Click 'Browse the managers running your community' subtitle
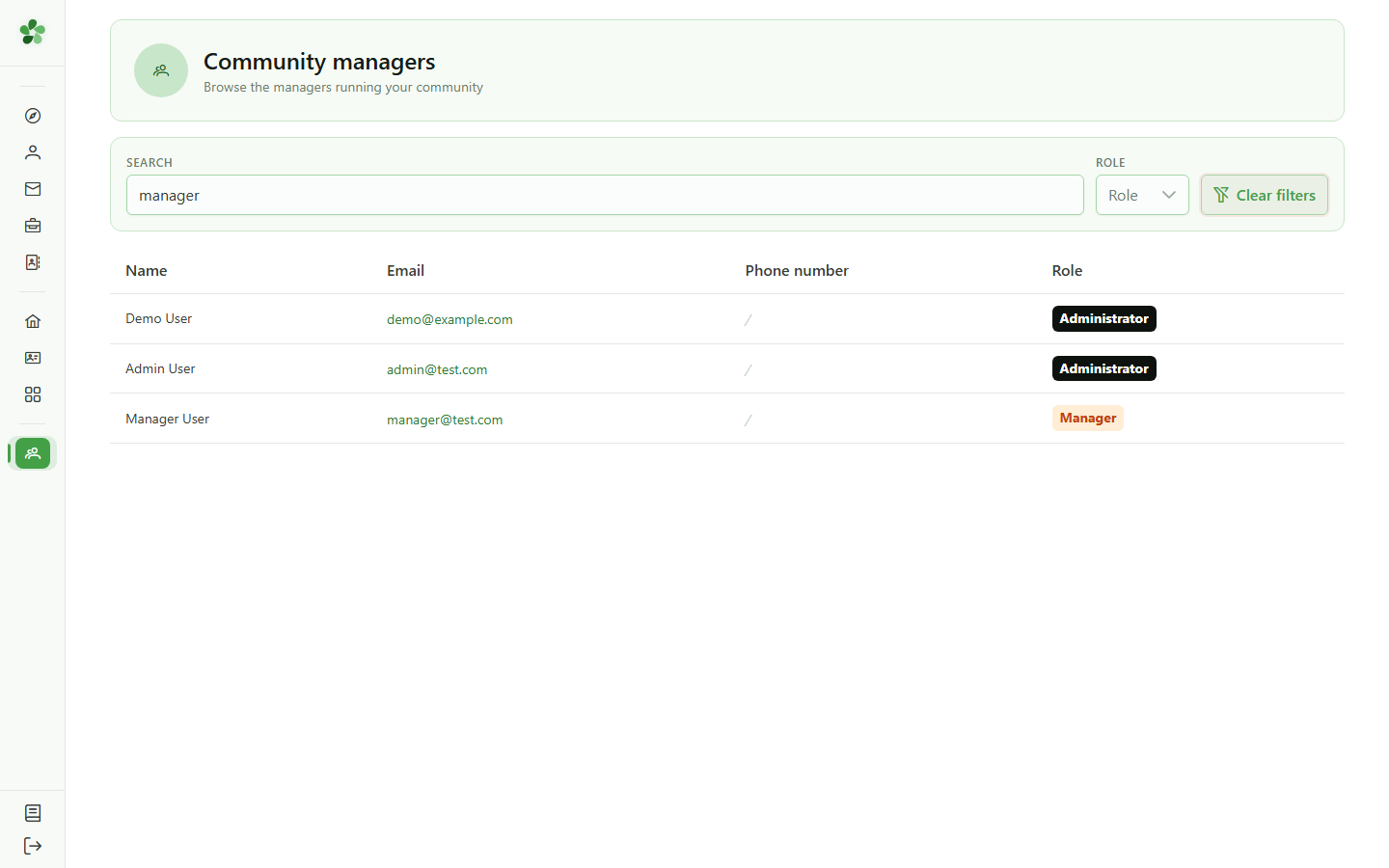The image size is (1389, 868). pyautogui.click(x=343, y=87)
